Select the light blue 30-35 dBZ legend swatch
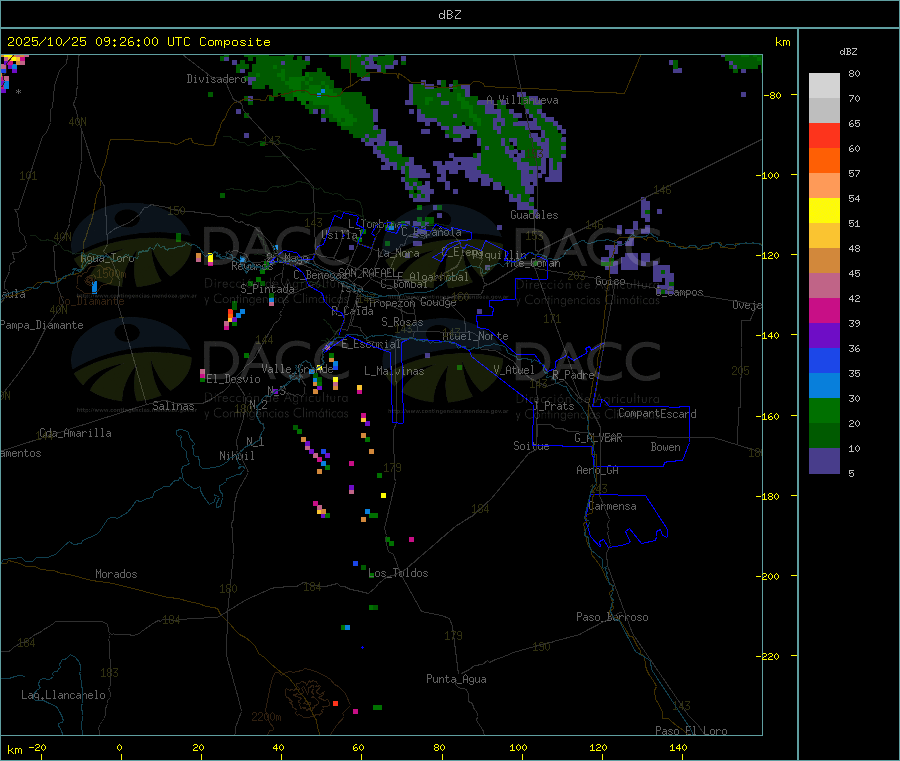The image size is (900, 761). pyautogui.click(x=824, y=386)
